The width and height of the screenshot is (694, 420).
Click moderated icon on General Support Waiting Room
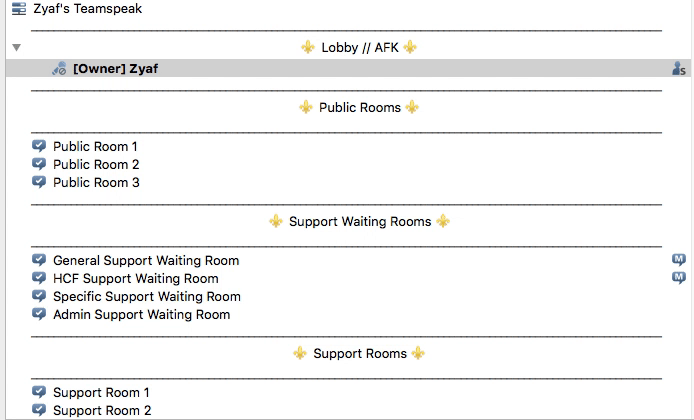click(679, 260)
